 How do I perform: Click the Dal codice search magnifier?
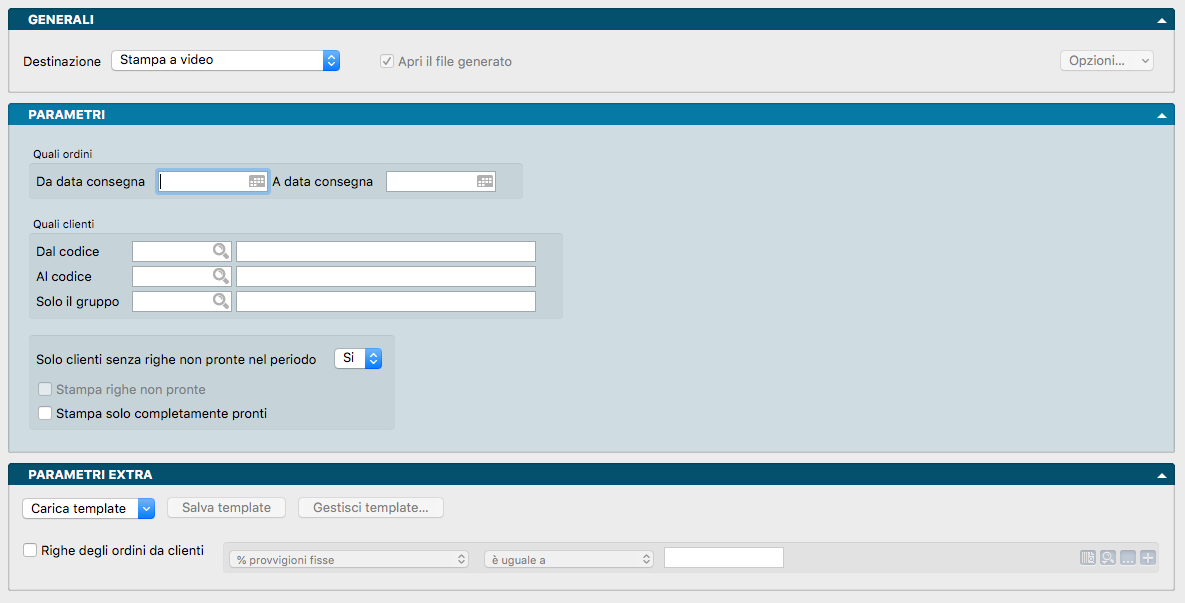pos(220,251)
